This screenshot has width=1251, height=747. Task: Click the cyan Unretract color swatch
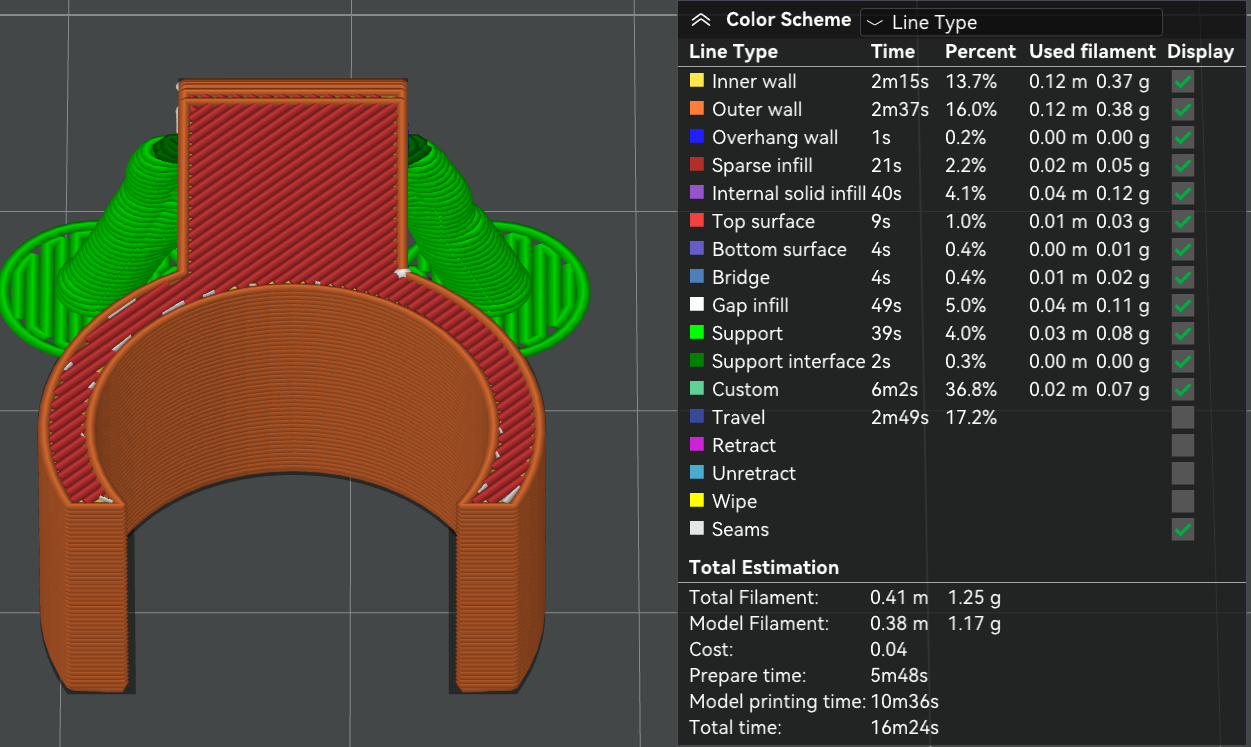[x=697, y=473]
